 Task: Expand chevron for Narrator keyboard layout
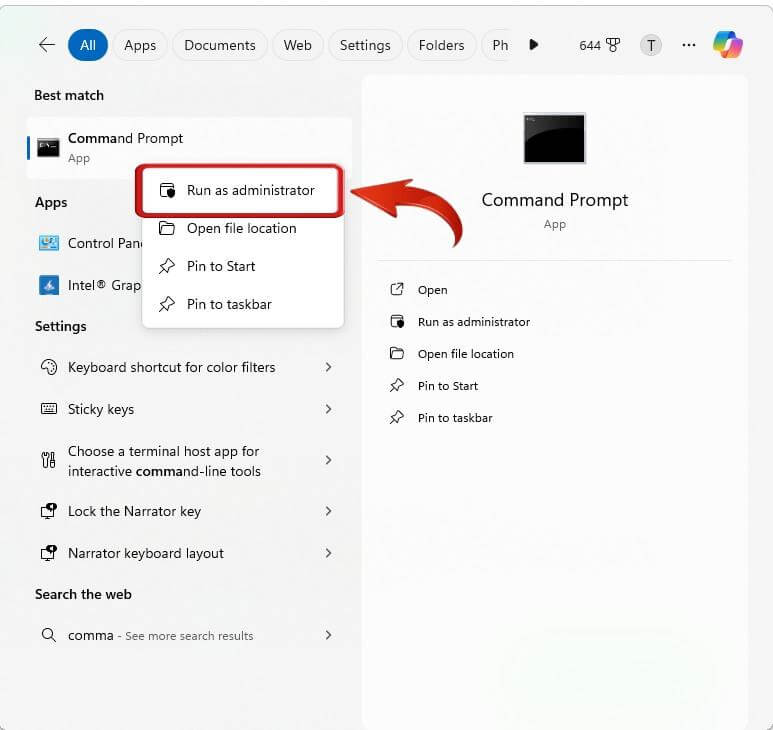click(328, 553)
